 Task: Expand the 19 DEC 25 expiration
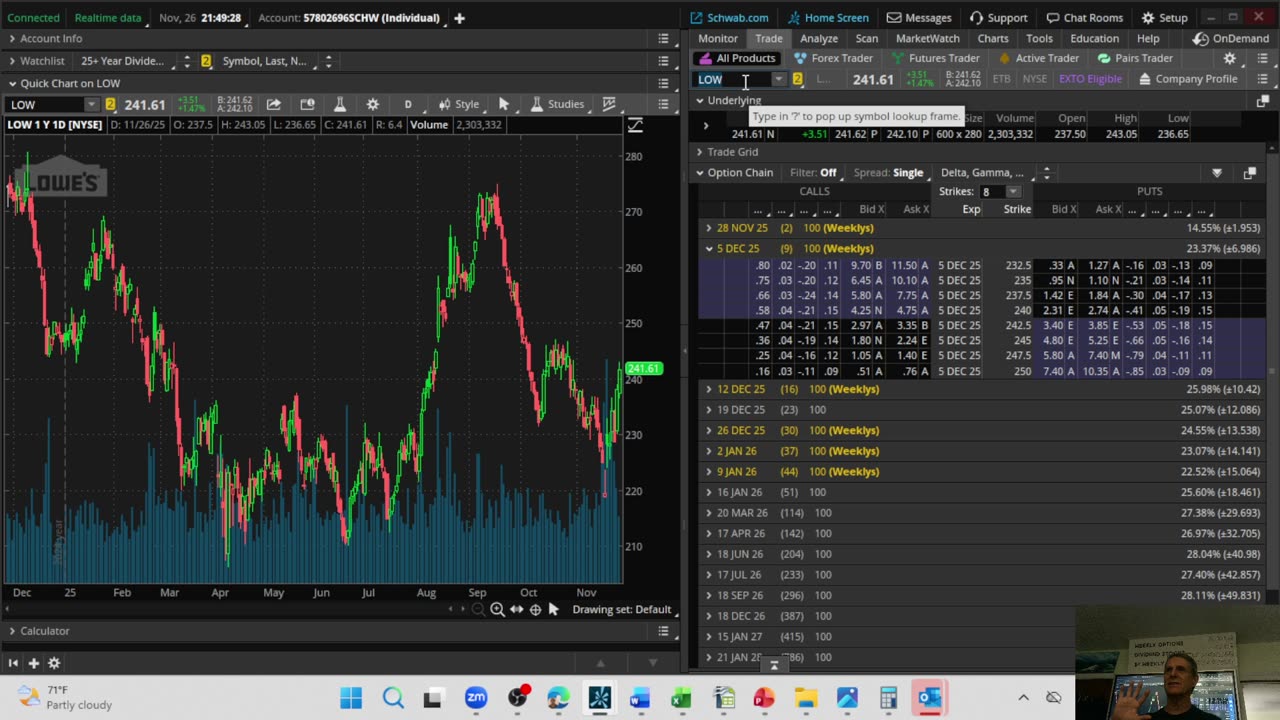[x=709, y=410]
